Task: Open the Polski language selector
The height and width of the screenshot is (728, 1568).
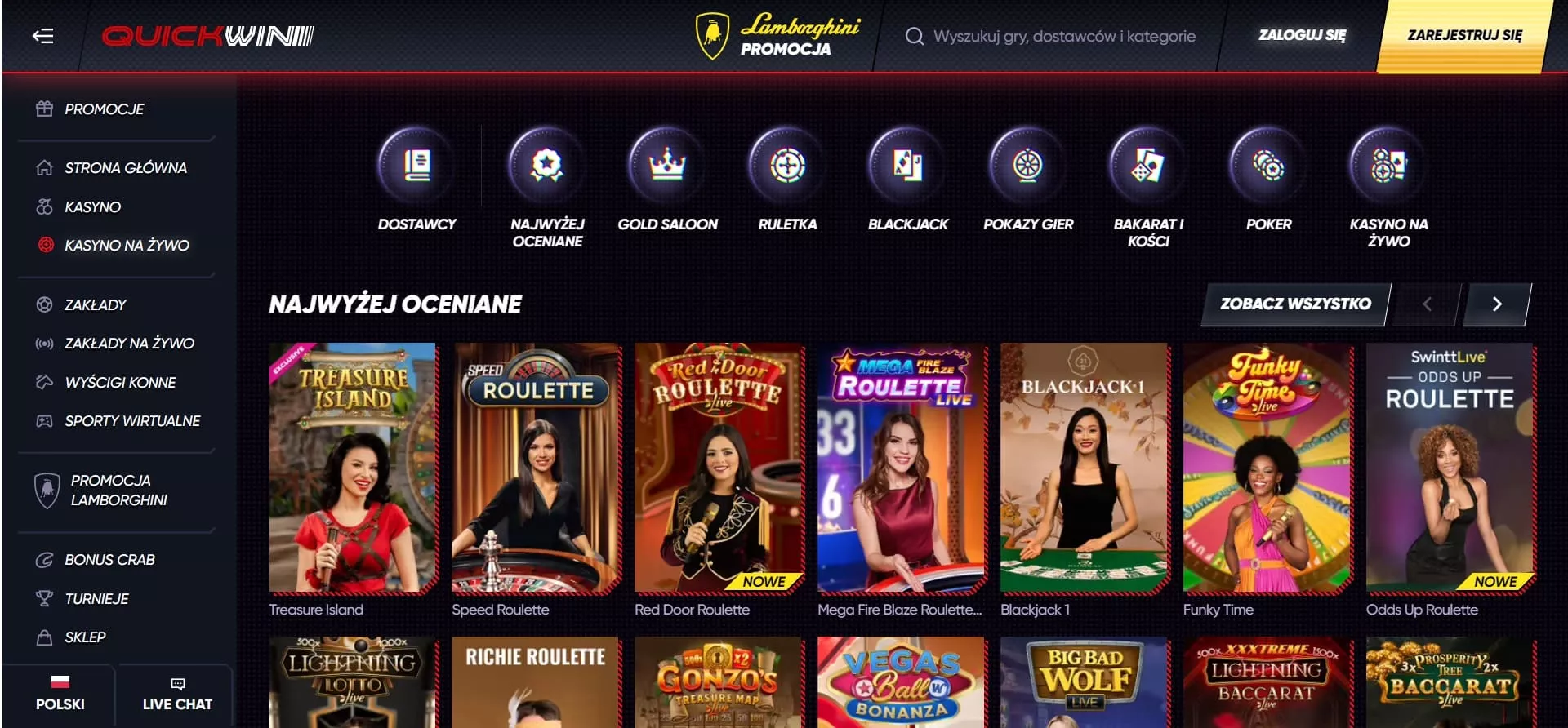Action: pyautogui.click(x=60, y=694)
